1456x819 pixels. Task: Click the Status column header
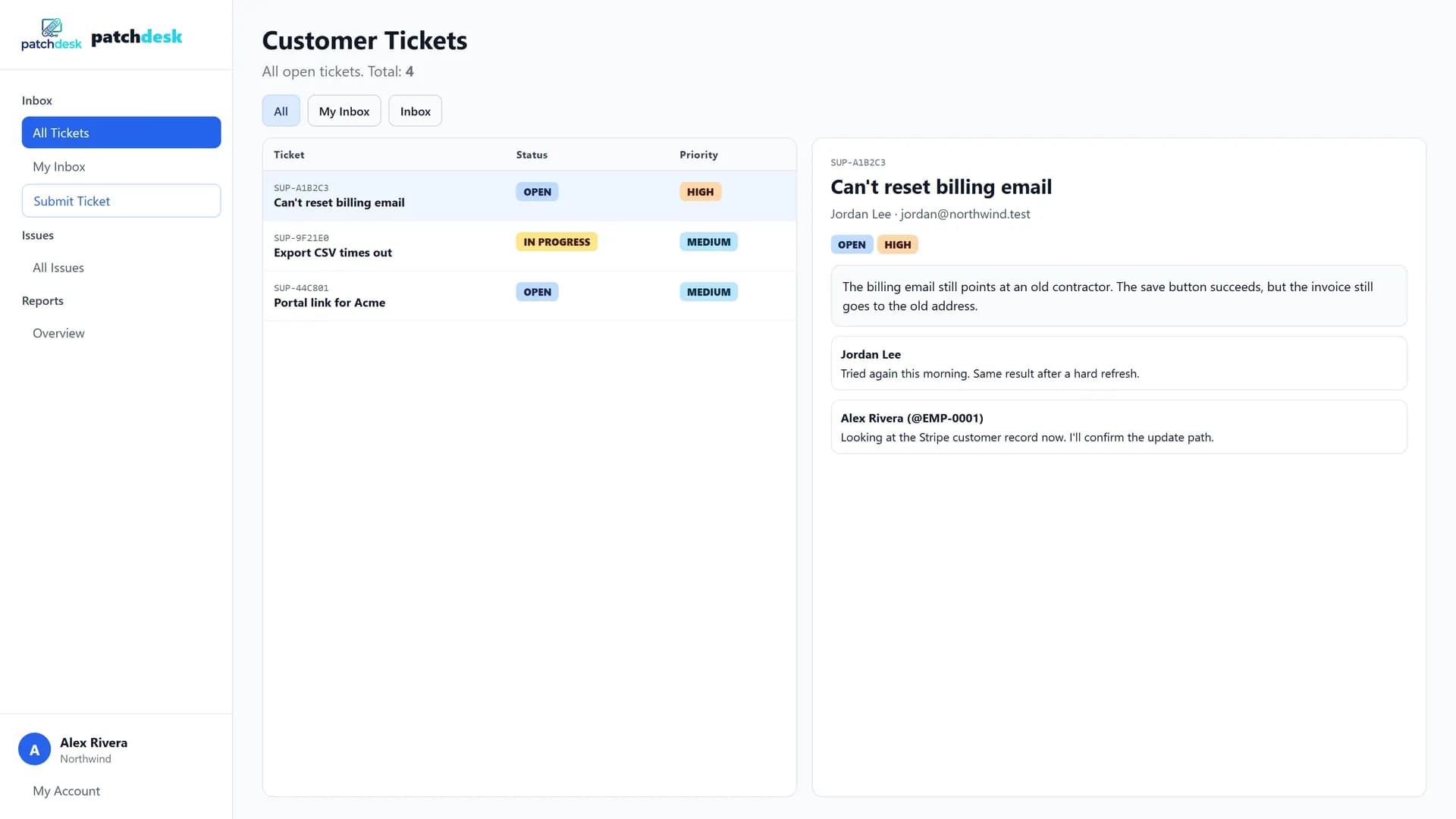point(532,155)
